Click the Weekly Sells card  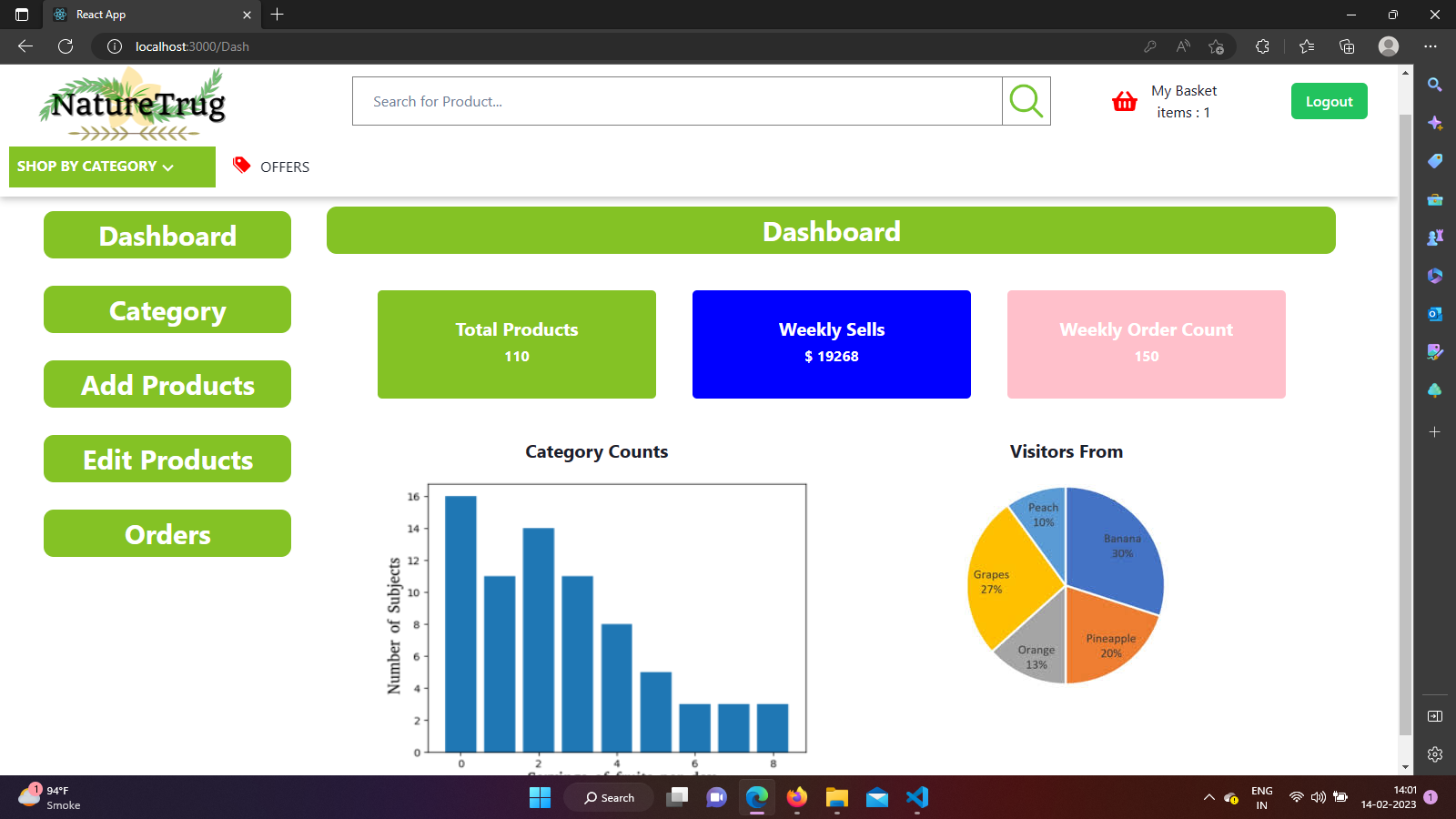coord(832,344)
